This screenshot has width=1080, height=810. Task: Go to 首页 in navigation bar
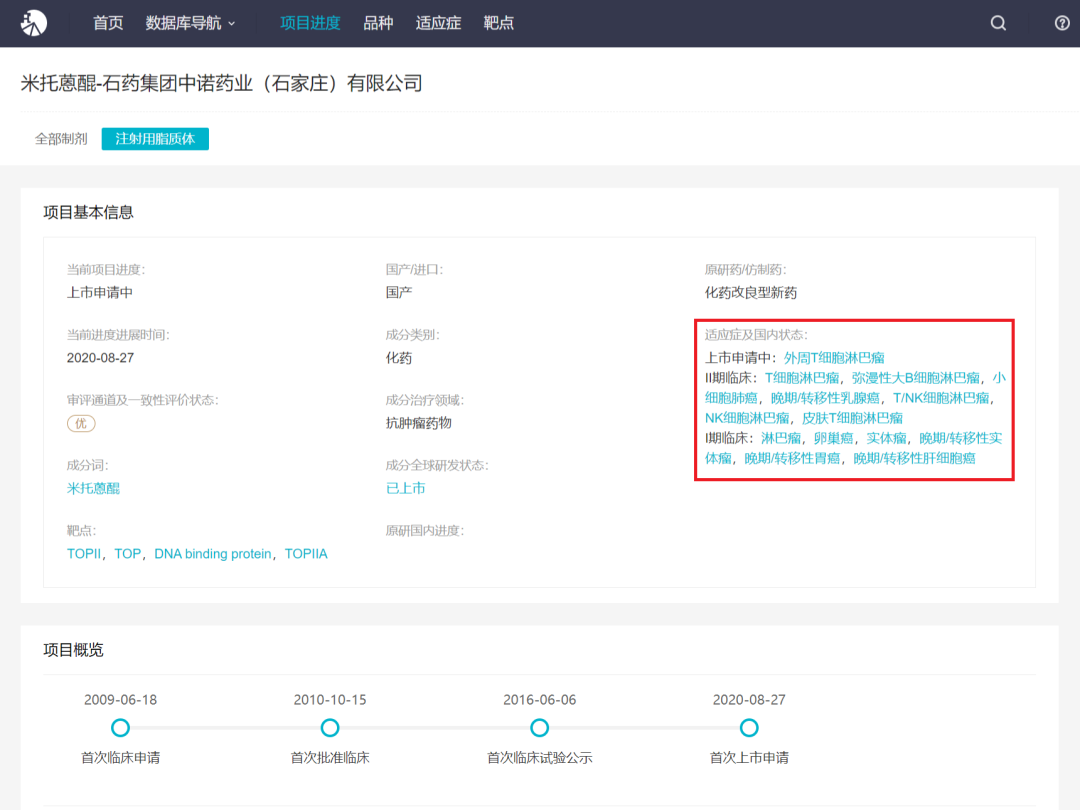click(x=108, y=23)
